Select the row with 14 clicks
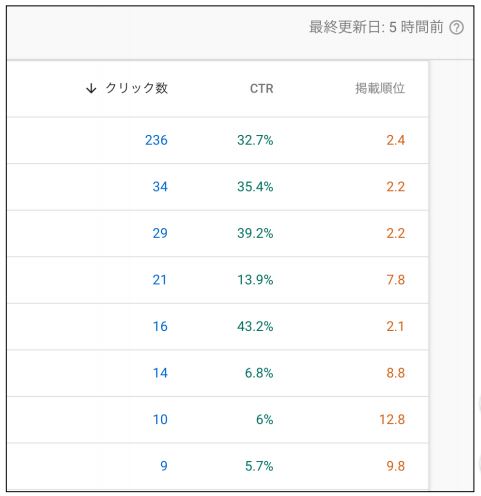This screenshot has width=481, height=496. click(217, 373)
